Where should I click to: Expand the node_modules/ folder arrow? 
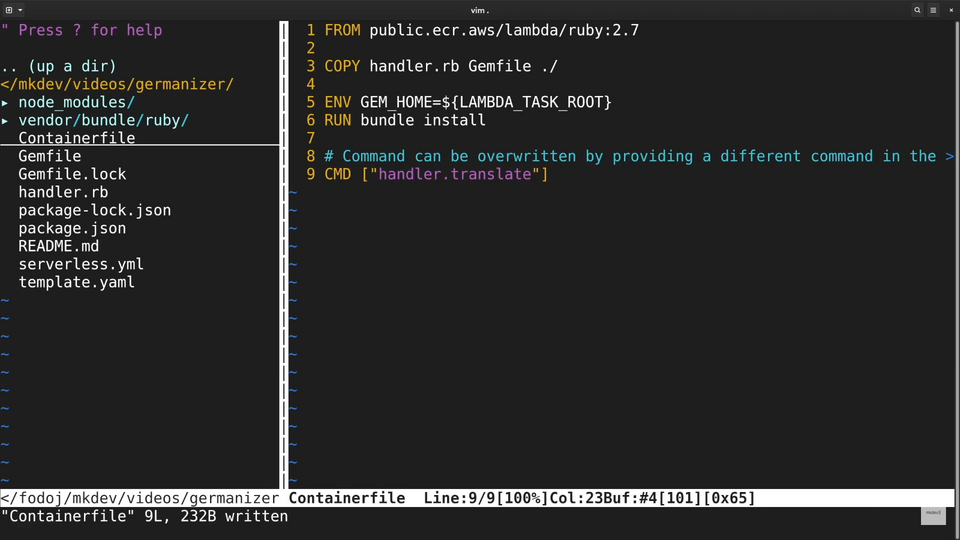tap(5, 102)
